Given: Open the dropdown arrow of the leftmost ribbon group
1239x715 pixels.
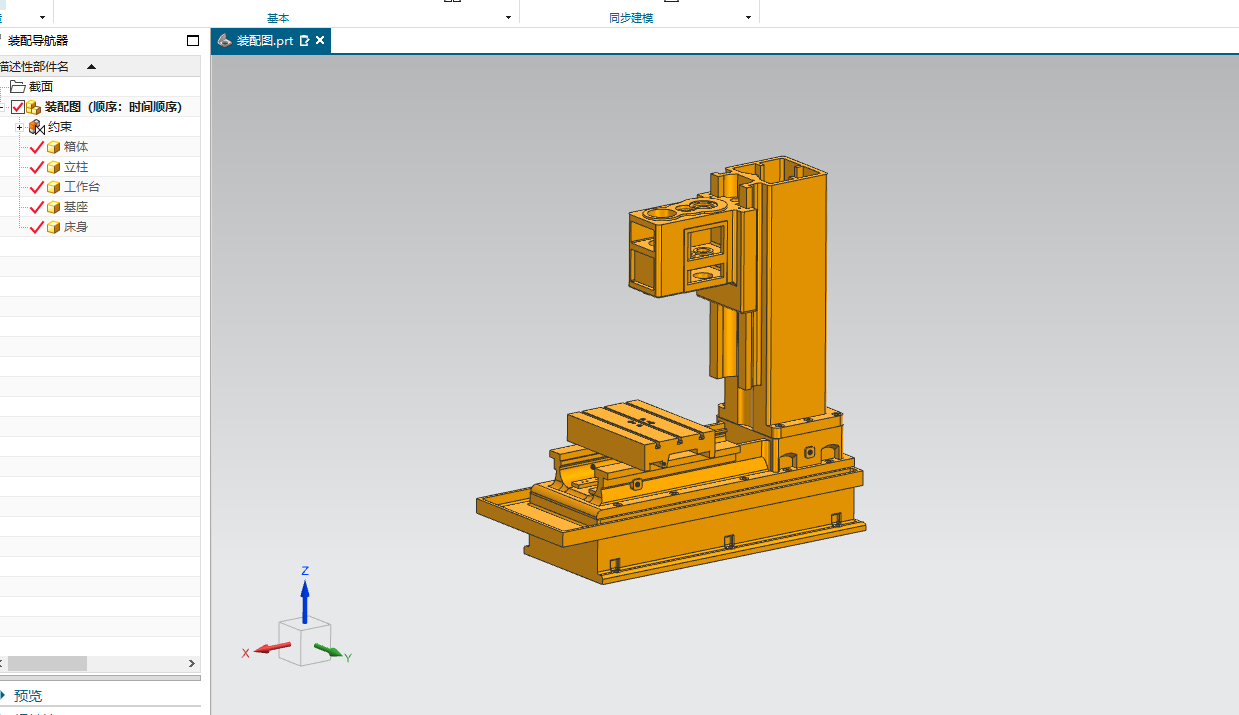Looking at the screenshot, I should pos(42,18).
